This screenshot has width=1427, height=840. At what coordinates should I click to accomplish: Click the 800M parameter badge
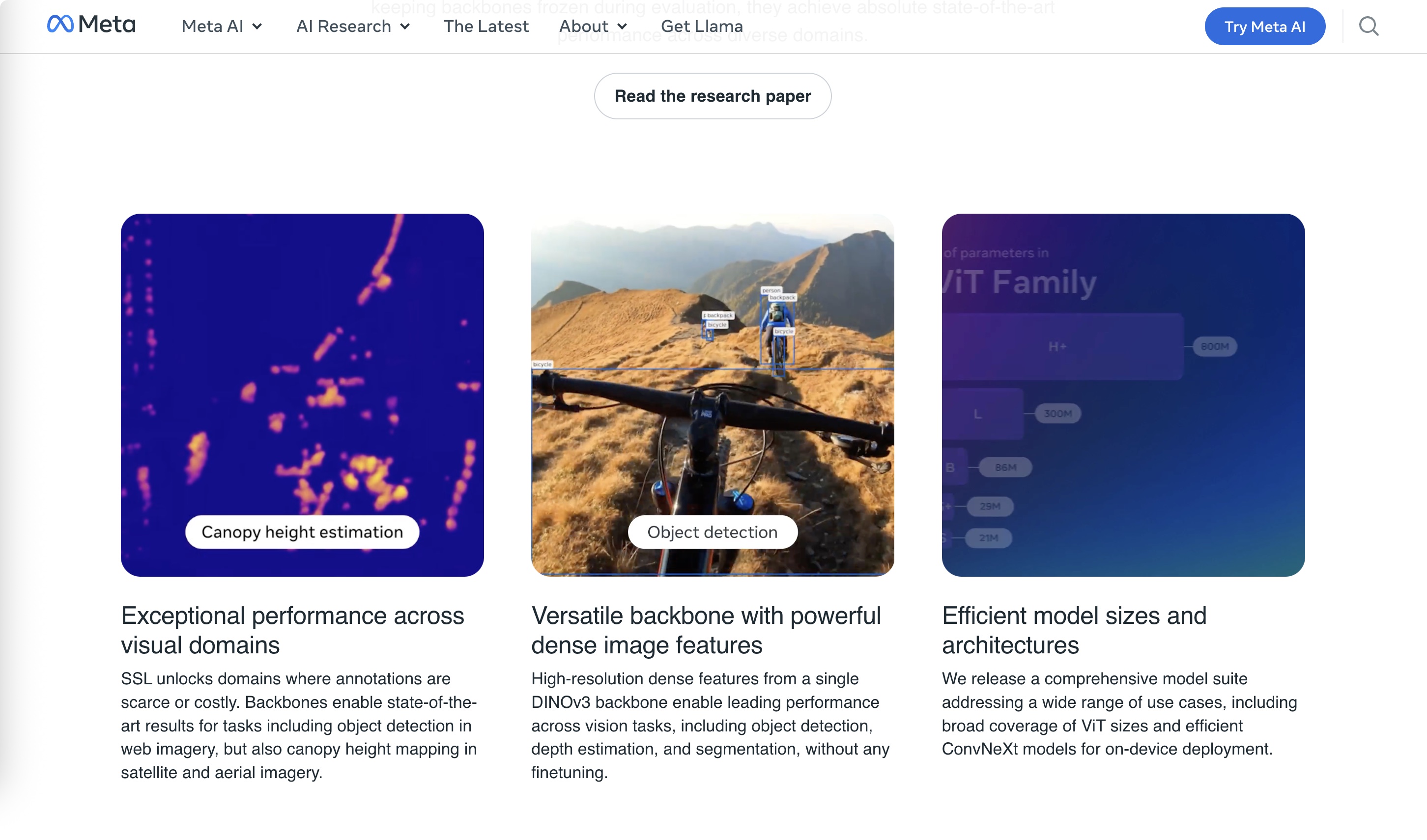tap(1215, 346)
